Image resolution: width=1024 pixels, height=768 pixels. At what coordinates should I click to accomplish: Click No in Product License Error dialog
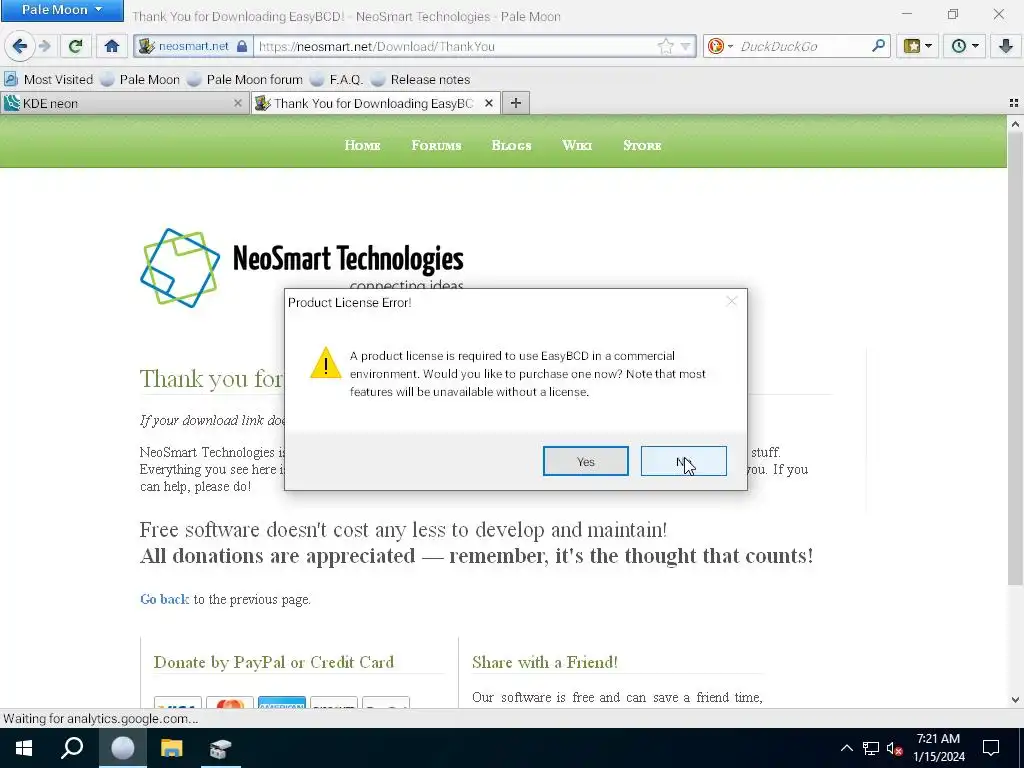(684, 462)
